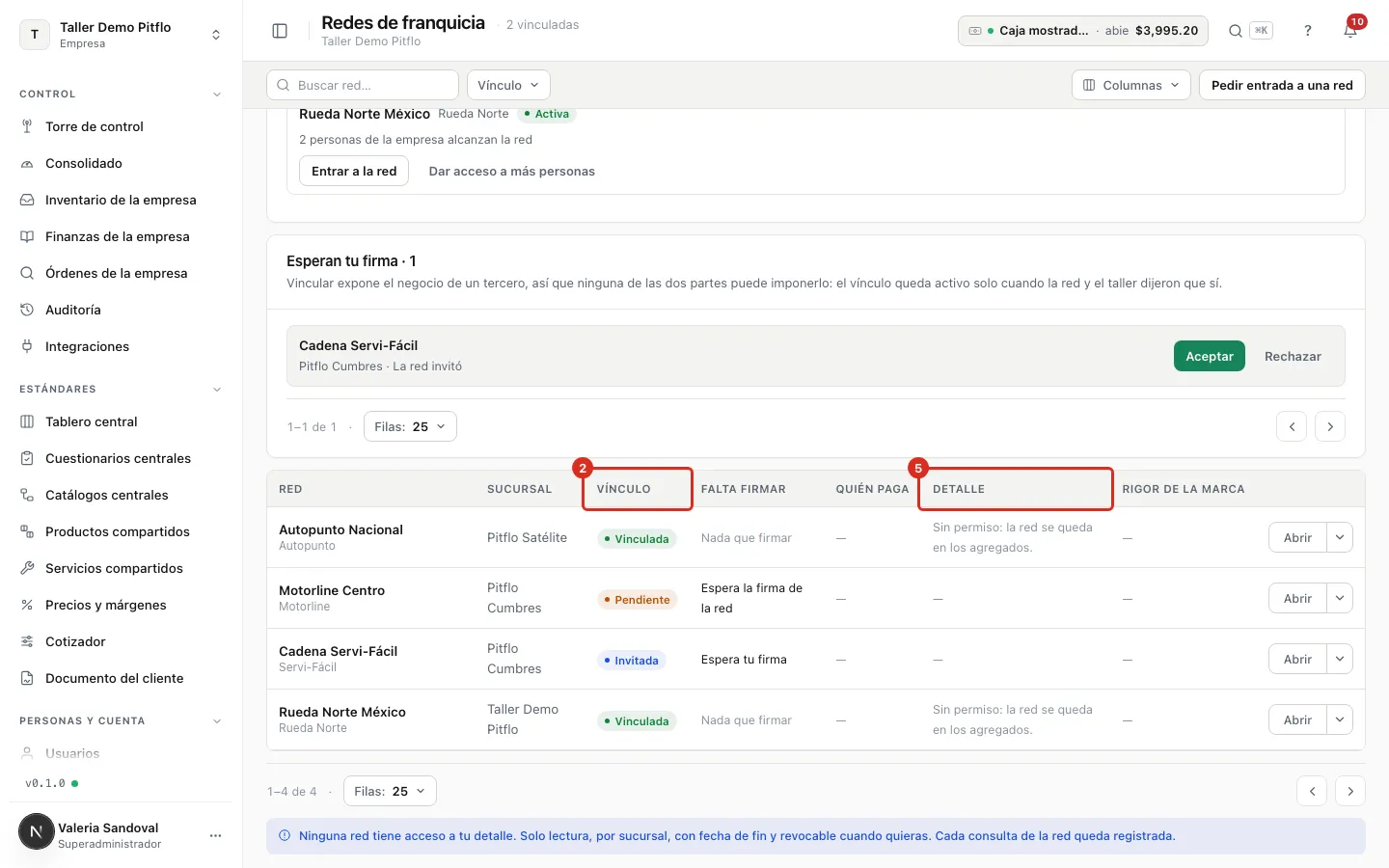The width and height of the screenshot is (1389, 868).
Task: Change Filas count below the networks table
Action: click(390, 791)
